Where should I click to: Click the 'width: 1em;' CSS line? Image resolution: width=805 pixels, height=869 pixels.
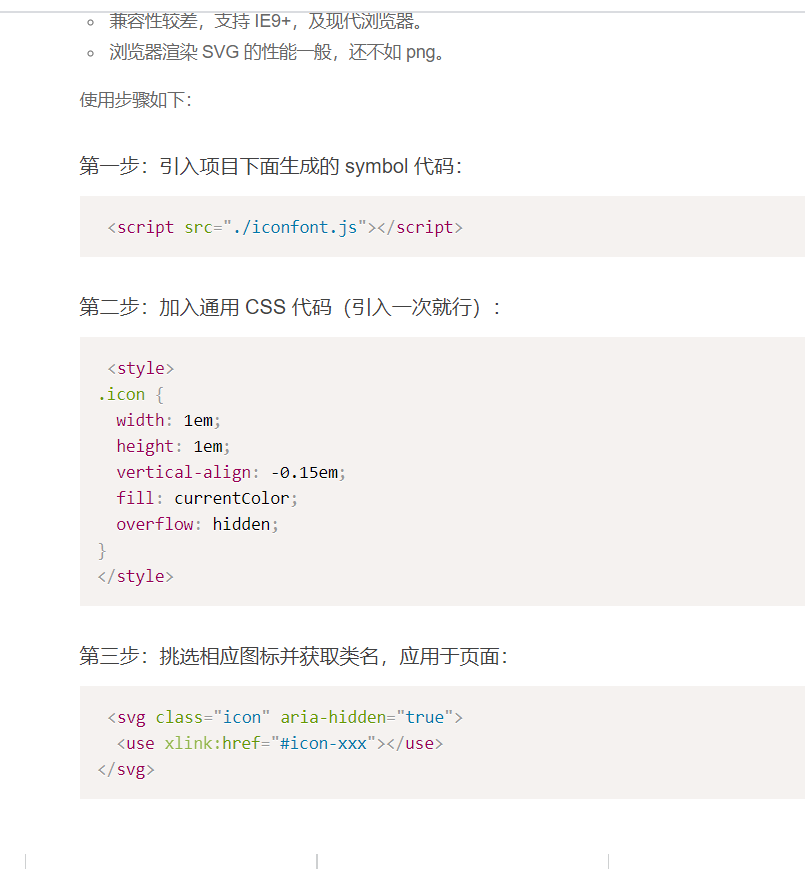click(x=168, y=420)
